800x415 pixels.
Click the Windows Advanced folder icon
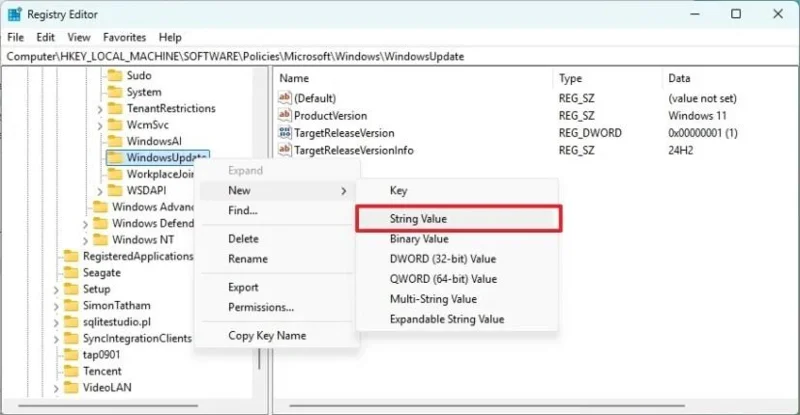(x=100, y=207)
